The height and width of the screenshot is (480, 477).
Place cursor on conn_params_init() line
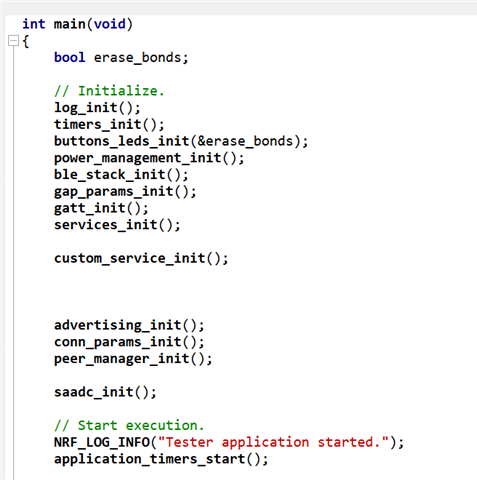click(129, 342)
